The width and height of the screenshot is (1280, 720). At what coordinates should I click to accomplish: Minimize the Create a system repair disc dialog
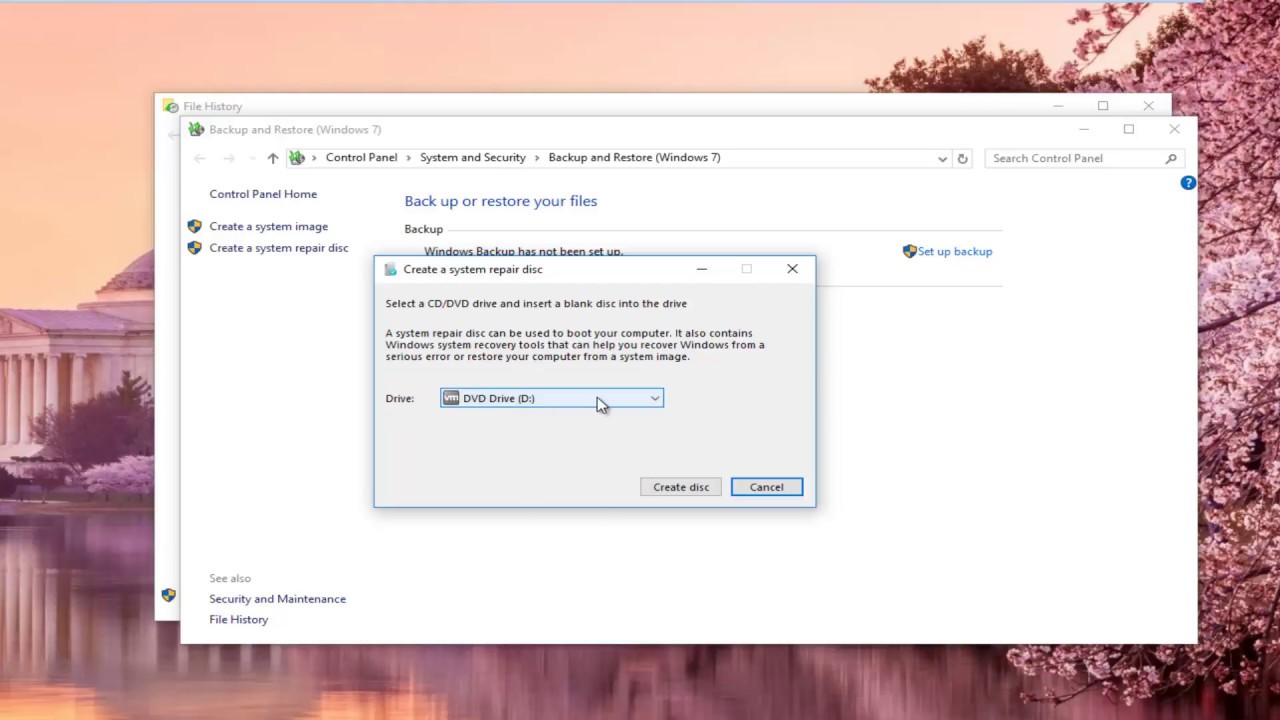702,269
